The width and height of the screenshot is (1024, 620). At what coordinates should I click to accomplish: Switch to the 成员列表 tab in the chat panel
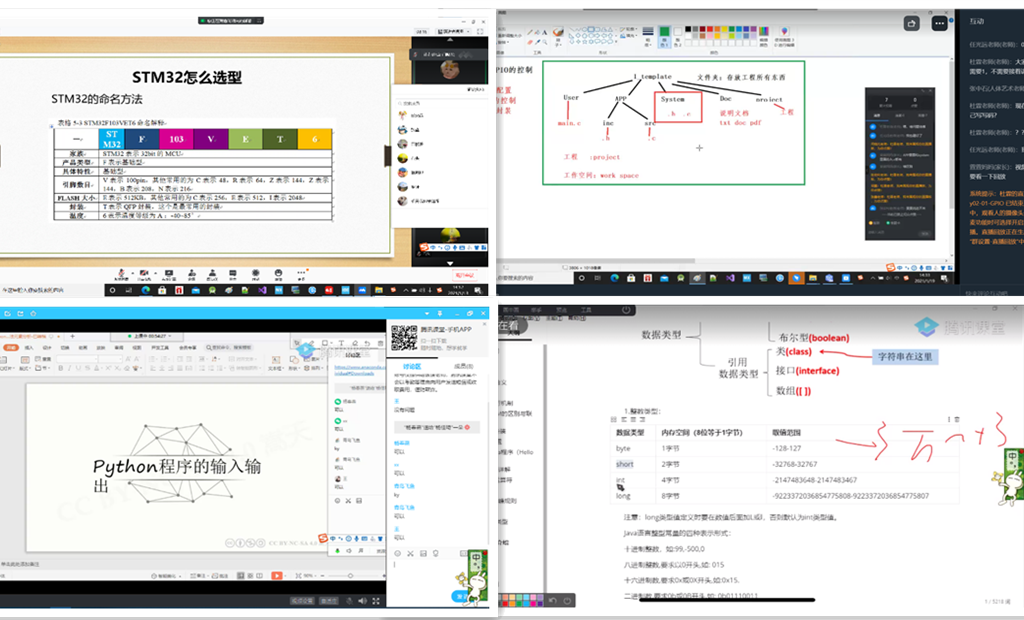pyautogui.click(x=463, y=366)
